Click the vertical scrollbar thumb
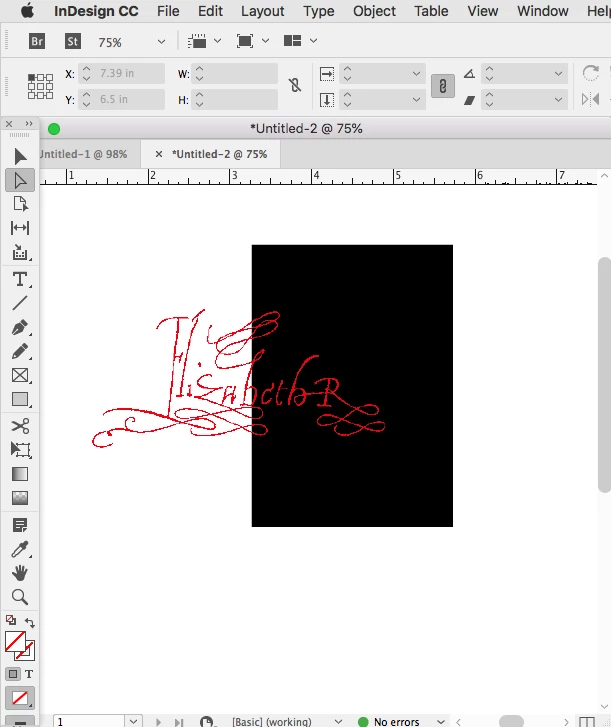 (x=604, y=375)
